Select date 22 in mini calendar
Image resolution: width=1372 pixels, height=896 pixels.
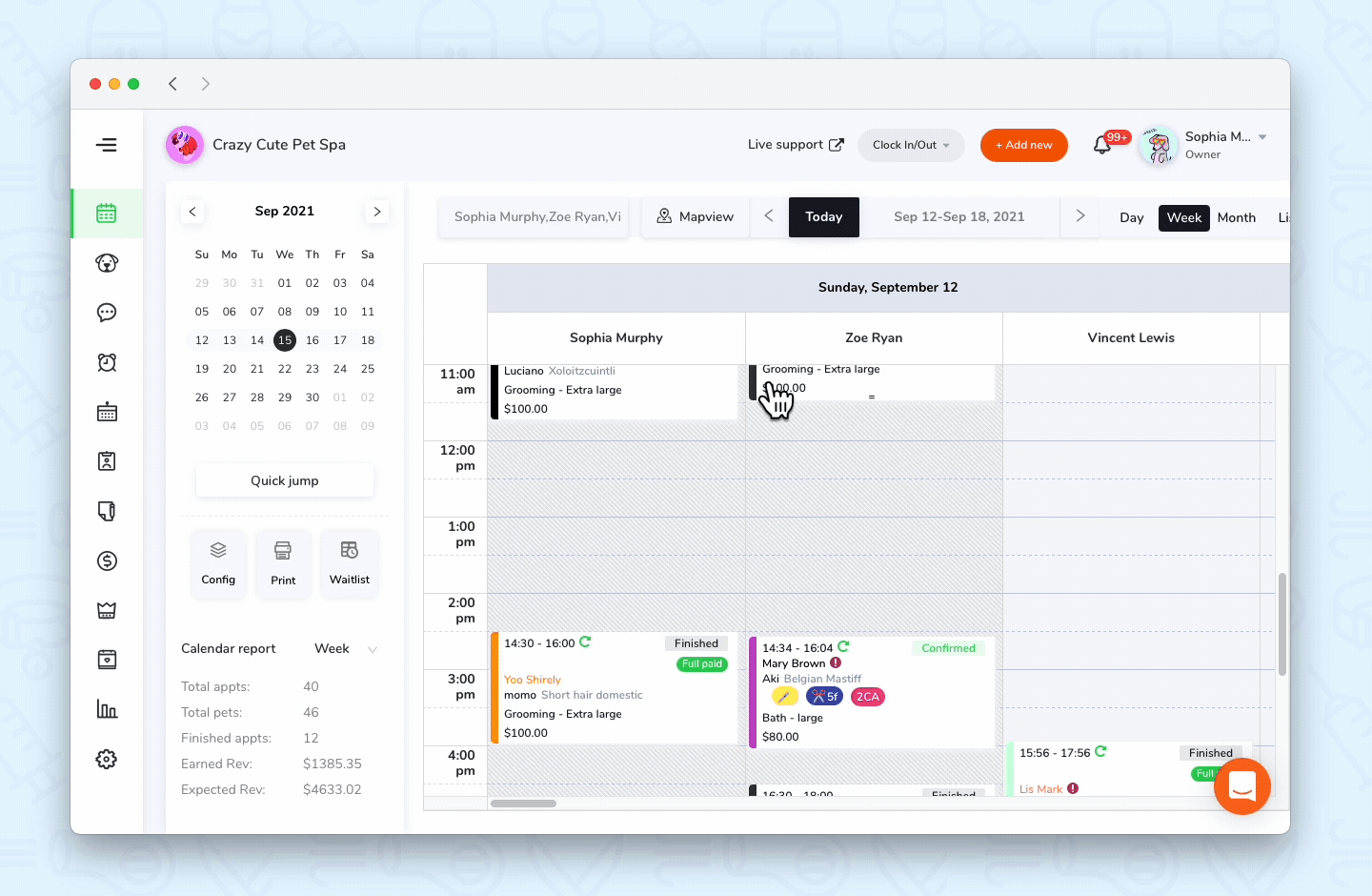tap(285, 369)
